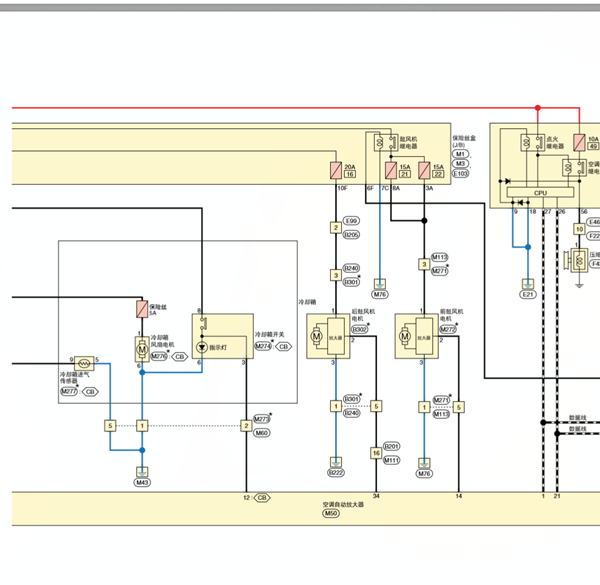Click the cooler box switch contact symbol
Screen dimensions: 600x585
coord(203,324)
